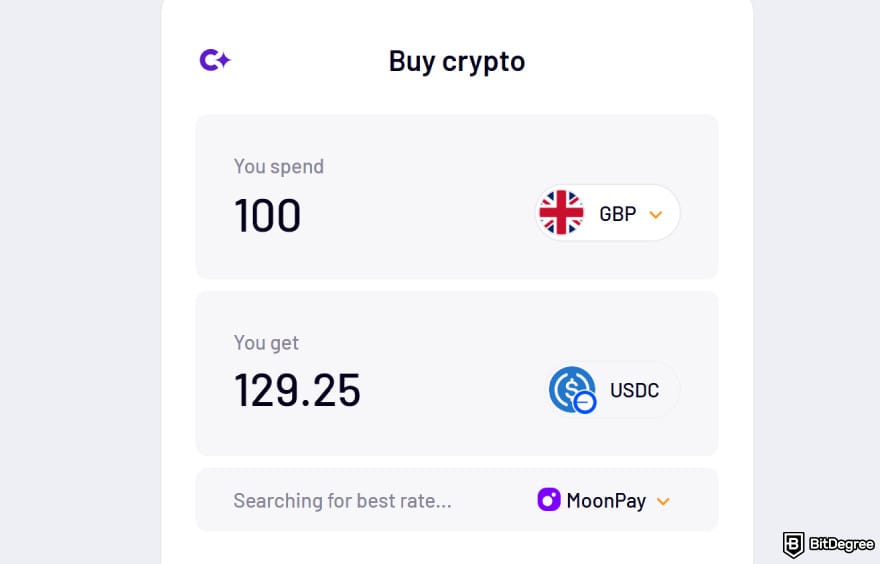Click the 129.25 received amount field
This screenshot has width=880, height=564.
click(x=297, y=390)
